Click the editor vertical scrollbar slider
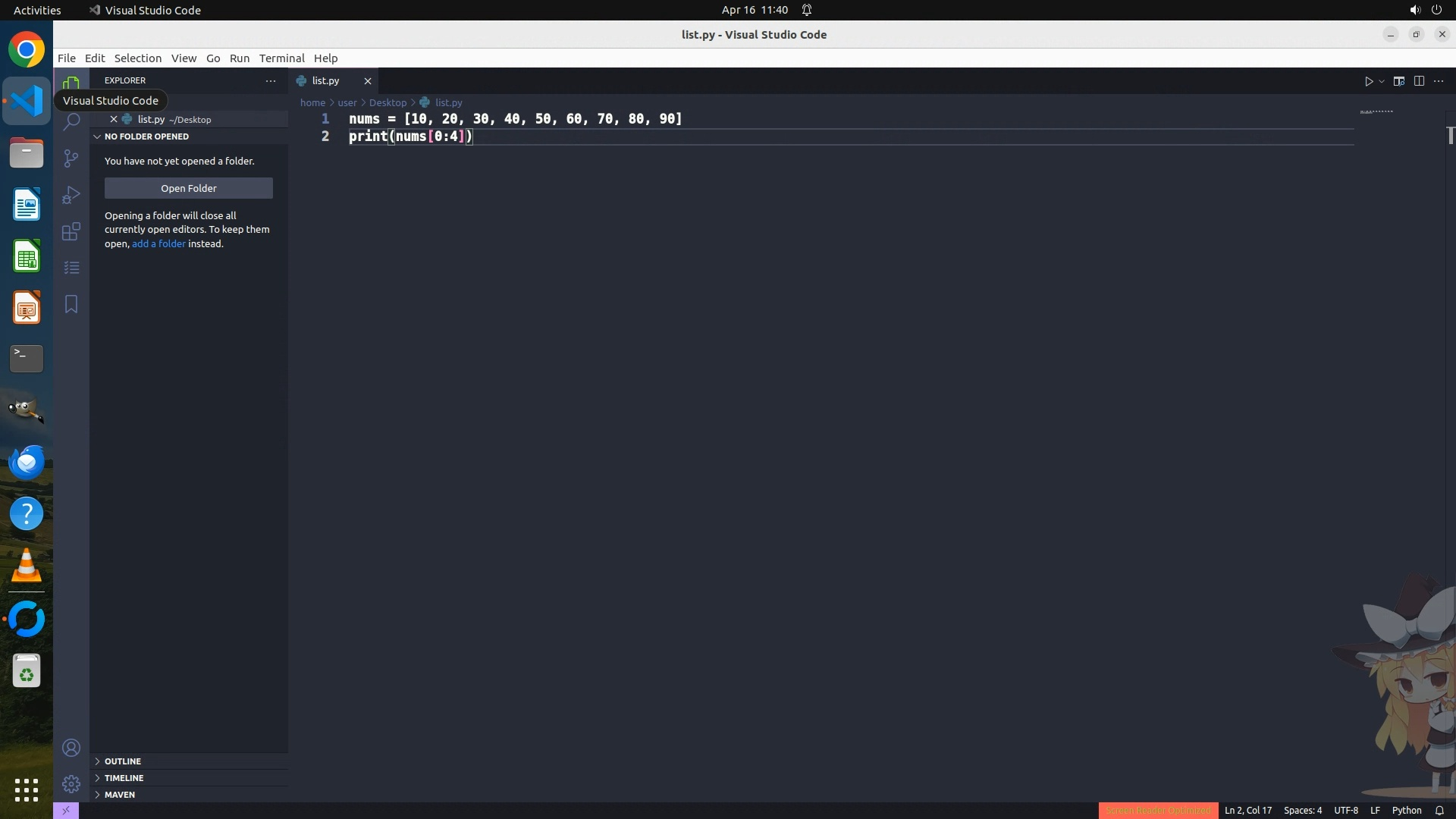Image resolution: width=1456 pixels, height=819 pixels. [x=1450, y=135]
